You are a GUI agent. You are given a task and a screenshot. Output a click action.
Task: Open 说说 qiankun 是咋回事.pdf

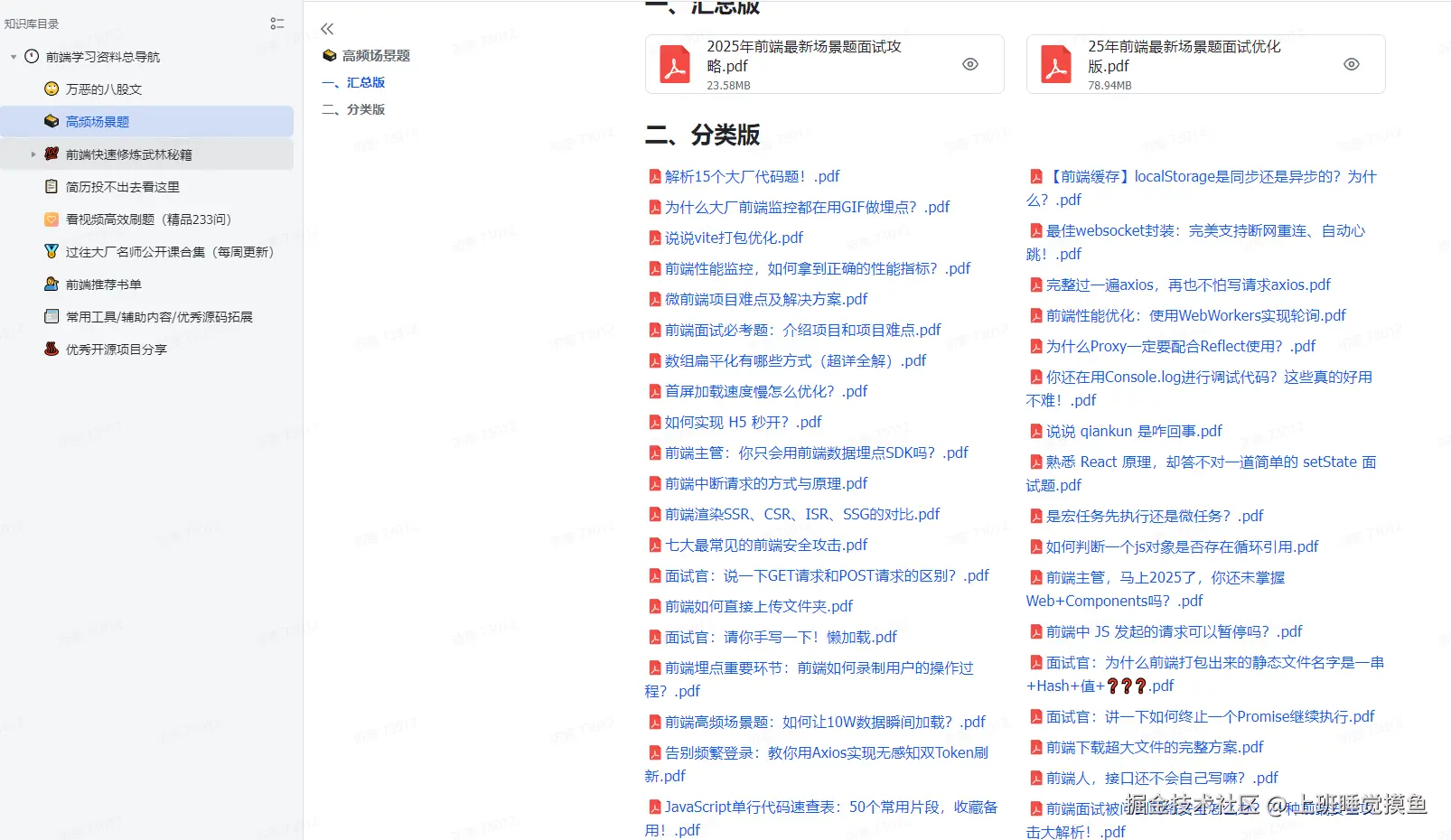pyautogui.click(x=1134, y=431)
